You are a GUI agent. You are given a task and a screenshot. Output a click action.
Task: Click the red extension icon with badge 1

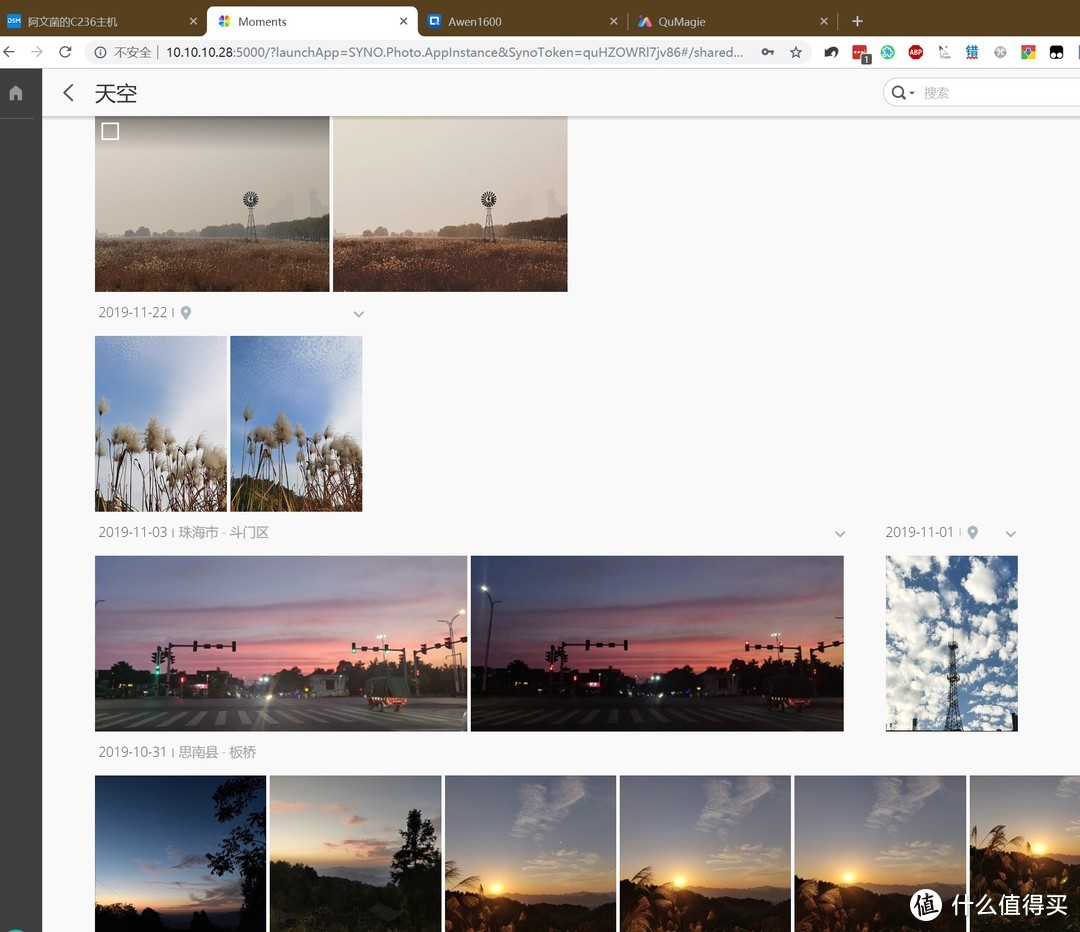[x=860, y=53]
